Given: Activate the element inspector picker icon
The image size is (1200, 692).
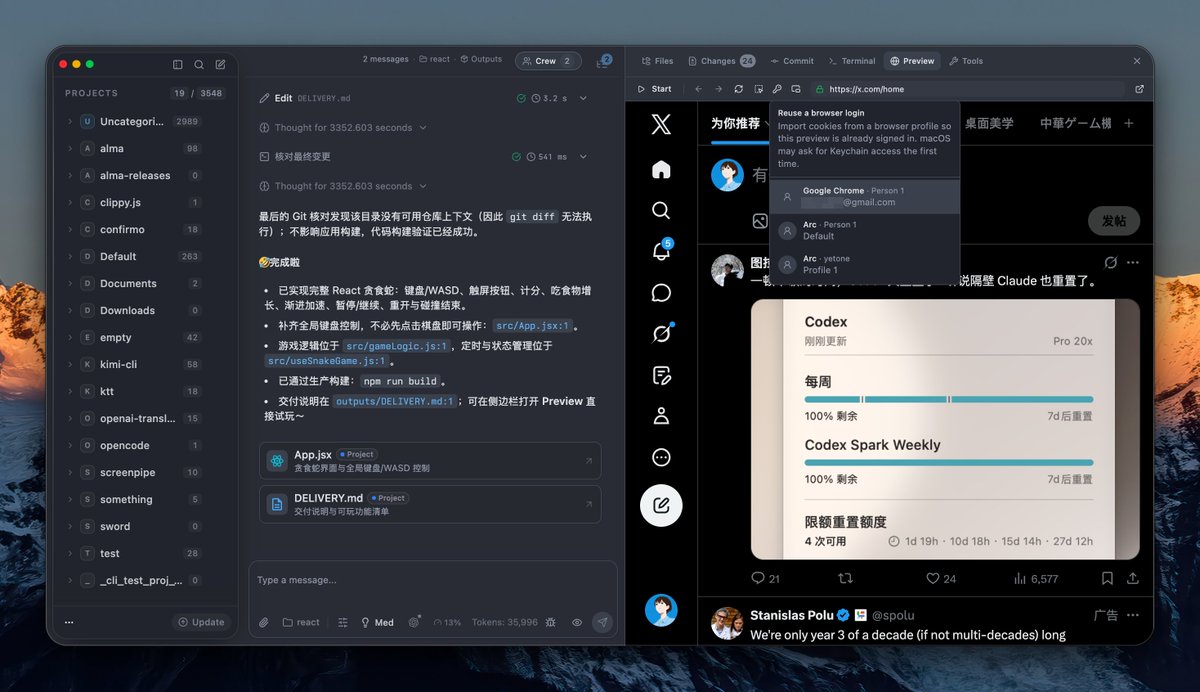Looking at the screenshot, I should (759, 89).
